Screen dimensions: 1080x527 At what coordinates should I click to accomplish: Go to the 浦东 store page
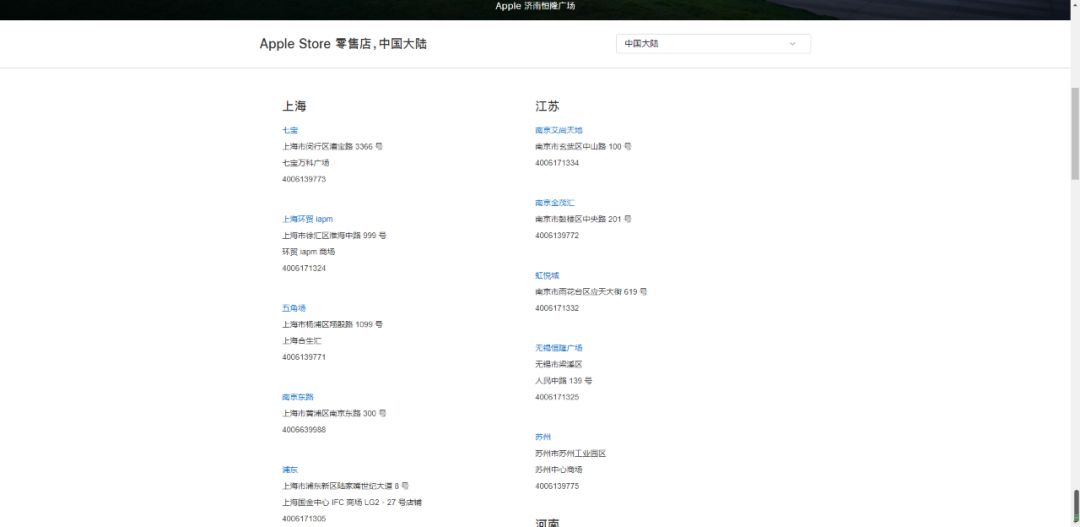click(x=290, y=469)
